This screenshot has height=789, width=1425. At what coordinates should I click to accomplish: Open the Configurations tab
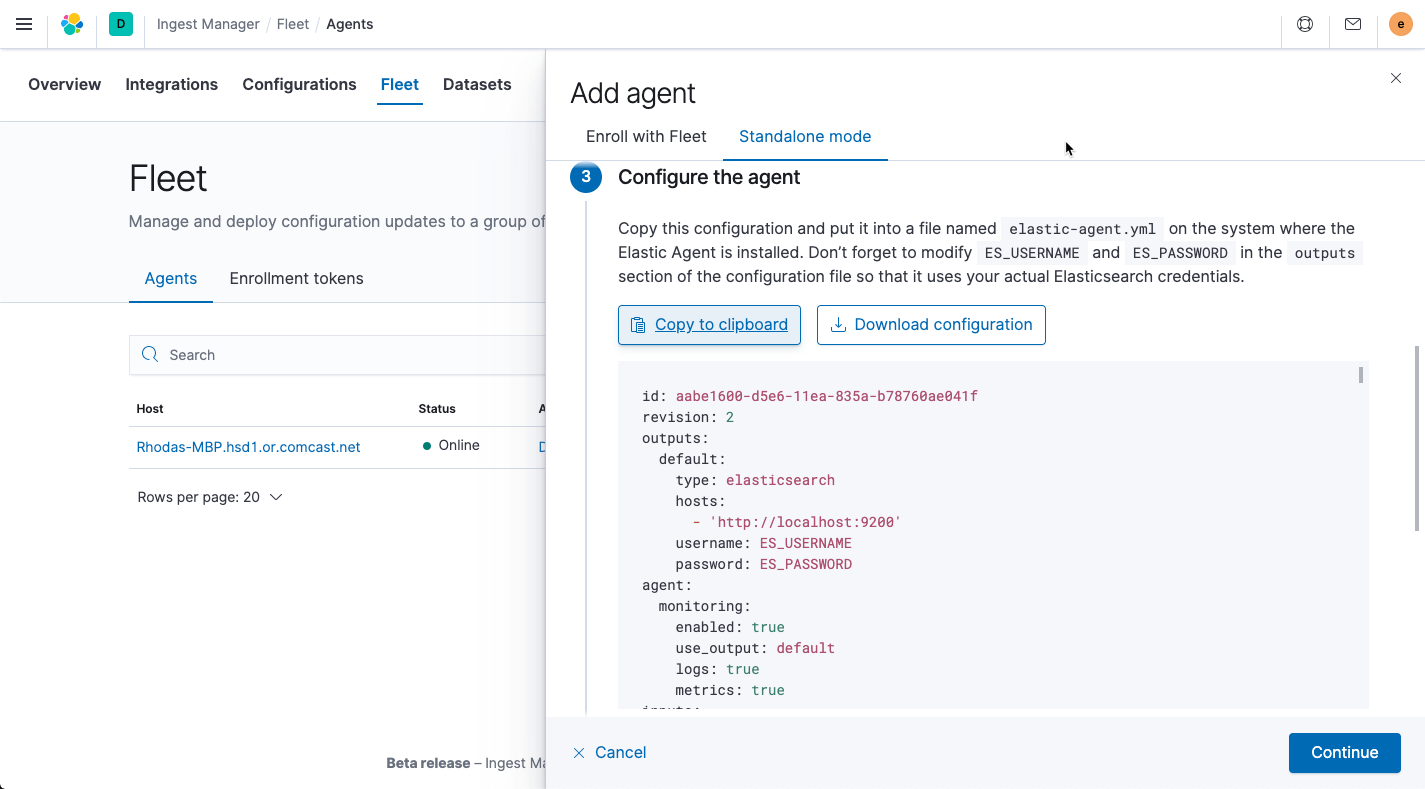(x=299, y=84)
